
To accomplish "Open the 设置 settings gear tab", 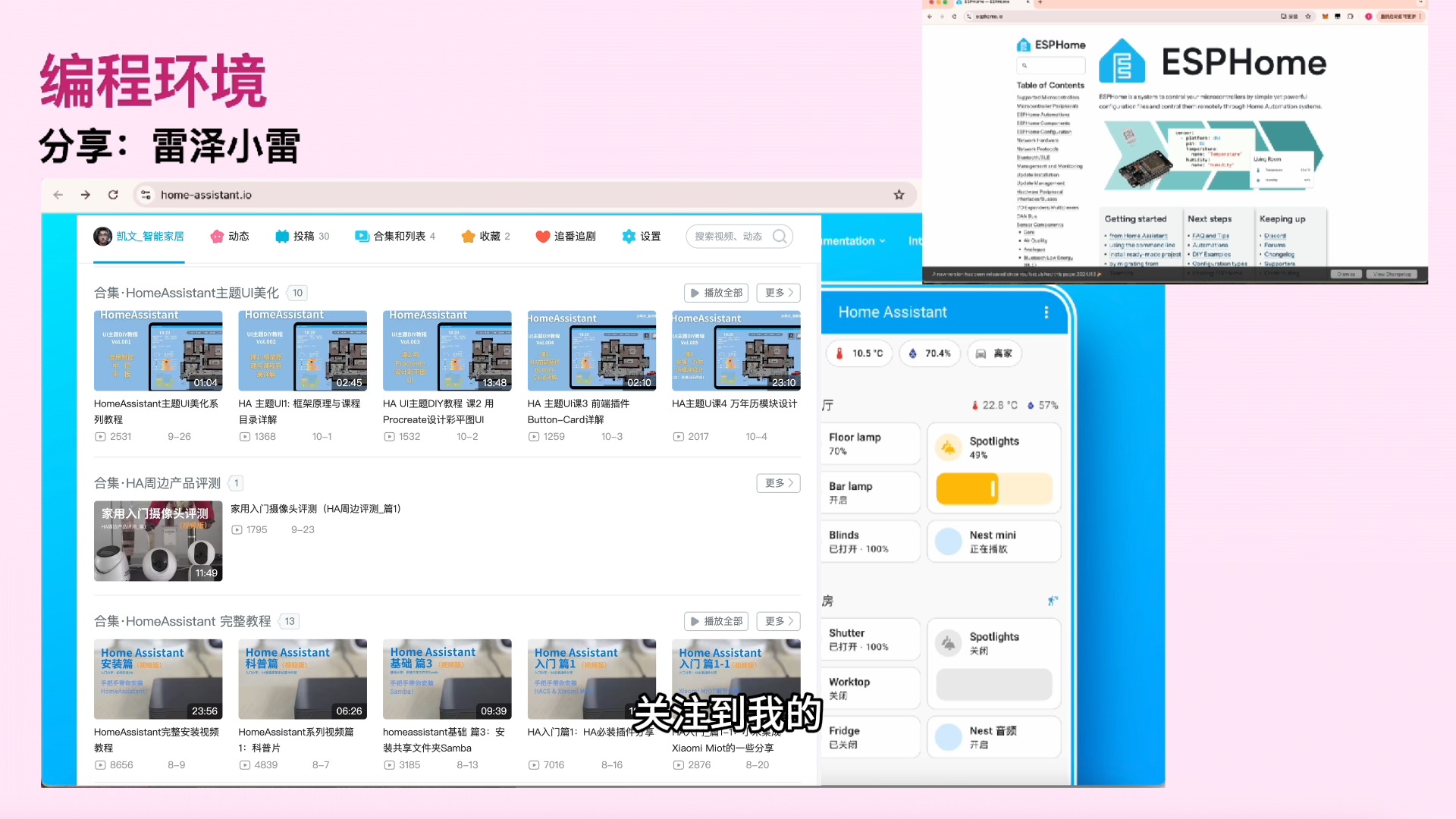I will tap(641, 237).
